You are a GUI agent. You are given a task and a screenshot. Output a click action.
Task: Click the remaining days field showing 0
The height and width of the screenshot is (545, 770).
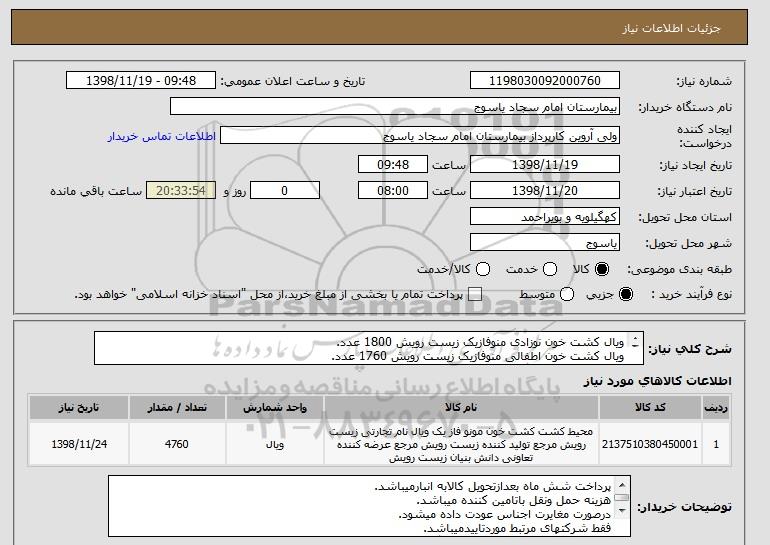coord(285,191)
